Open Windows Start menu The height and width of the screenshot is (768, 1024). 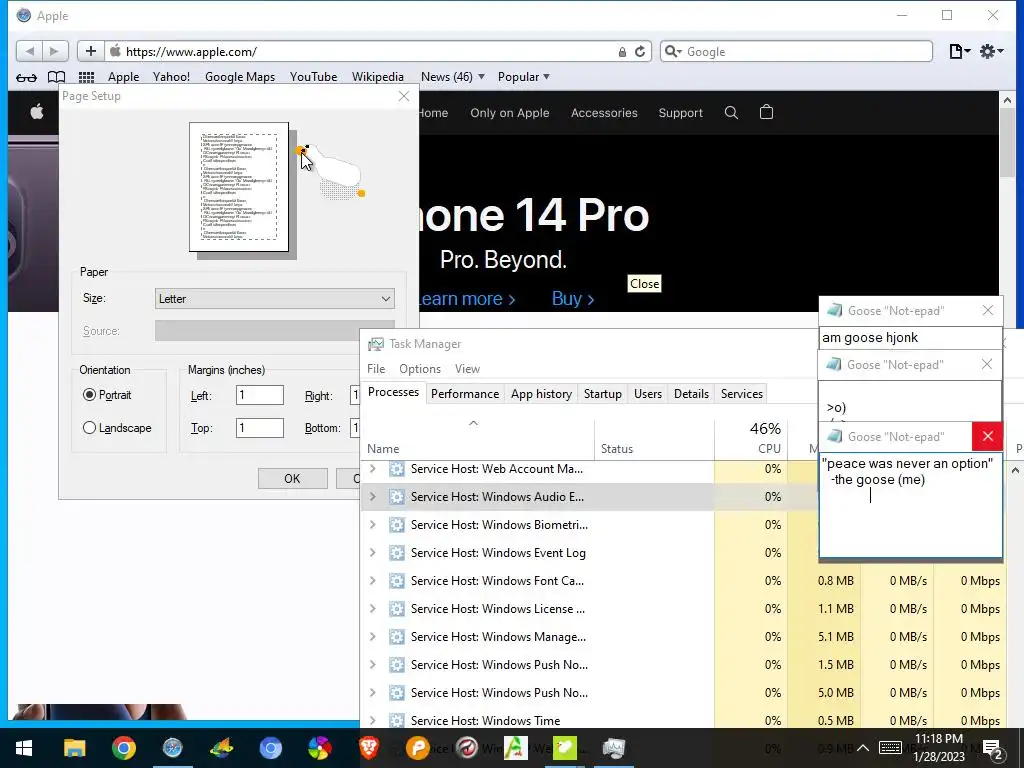tap(24, 748)
